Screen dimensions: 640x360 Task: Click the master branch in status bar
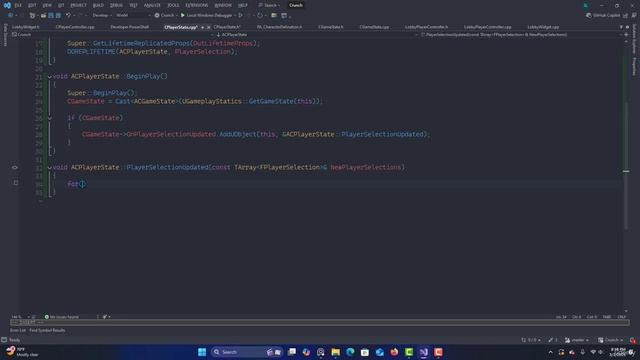tap(577, 340)
